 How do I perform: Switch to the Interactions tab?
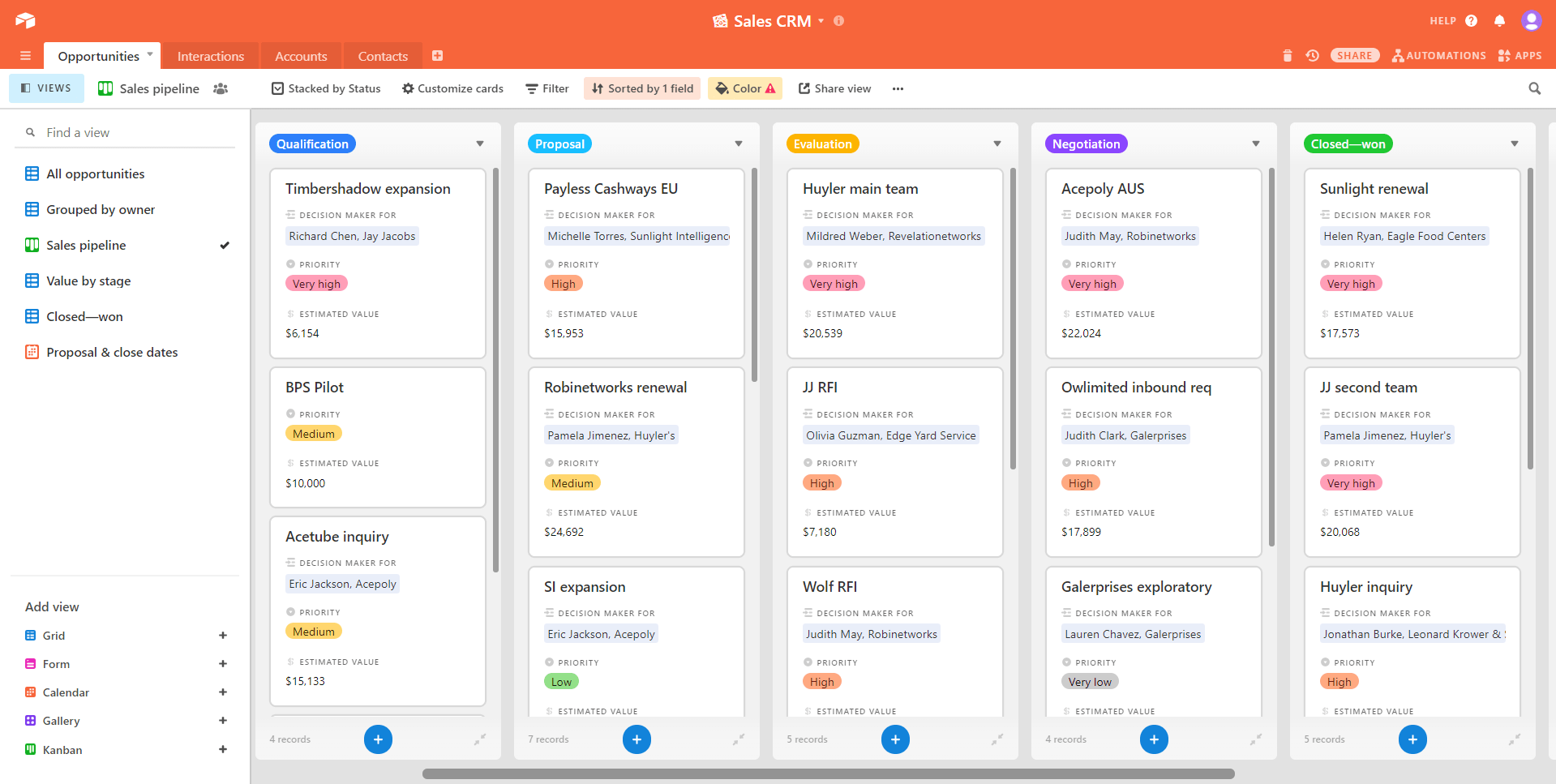coord(210,56)
